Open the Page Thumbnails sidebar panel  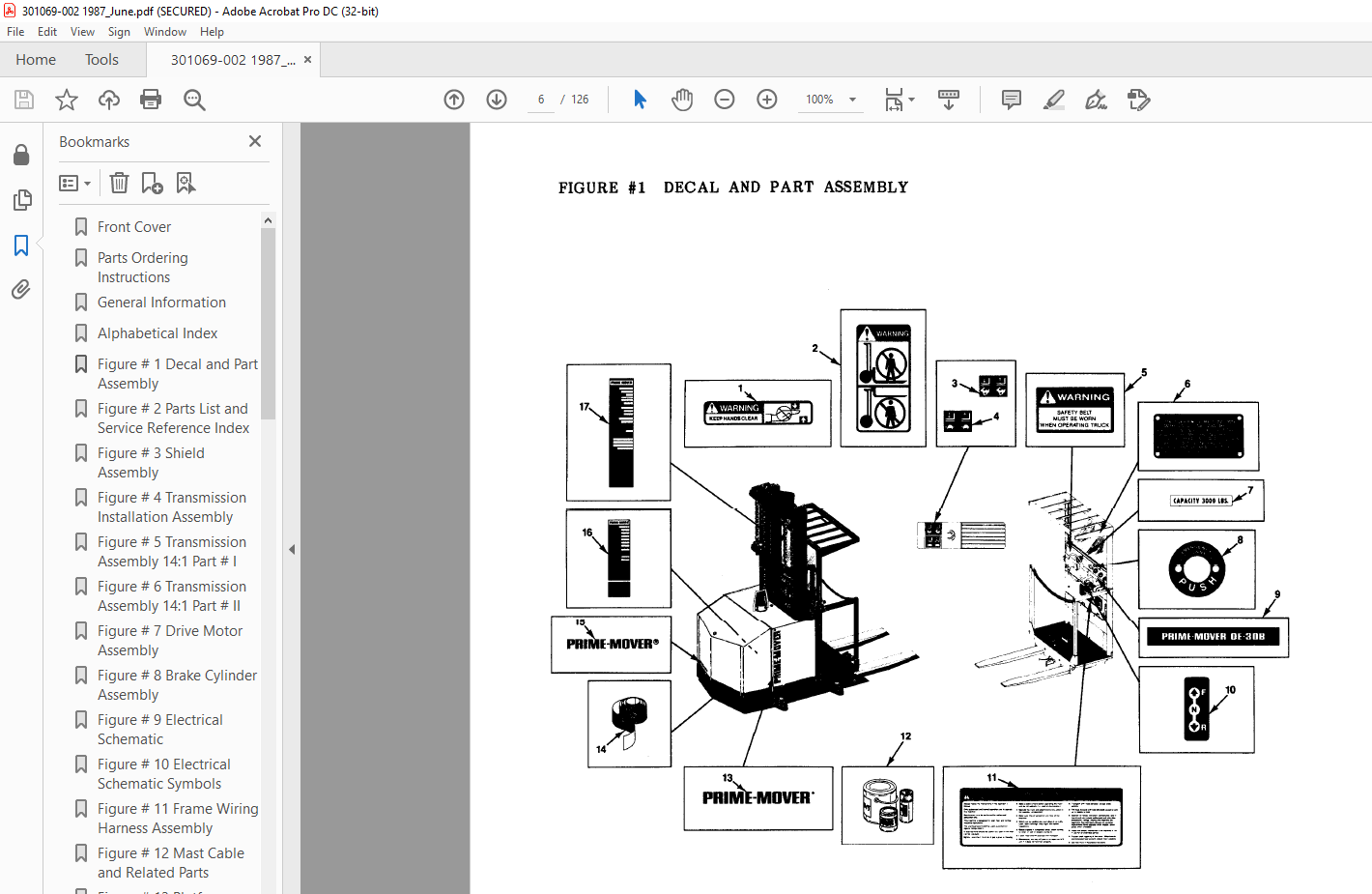click(21, 200)
